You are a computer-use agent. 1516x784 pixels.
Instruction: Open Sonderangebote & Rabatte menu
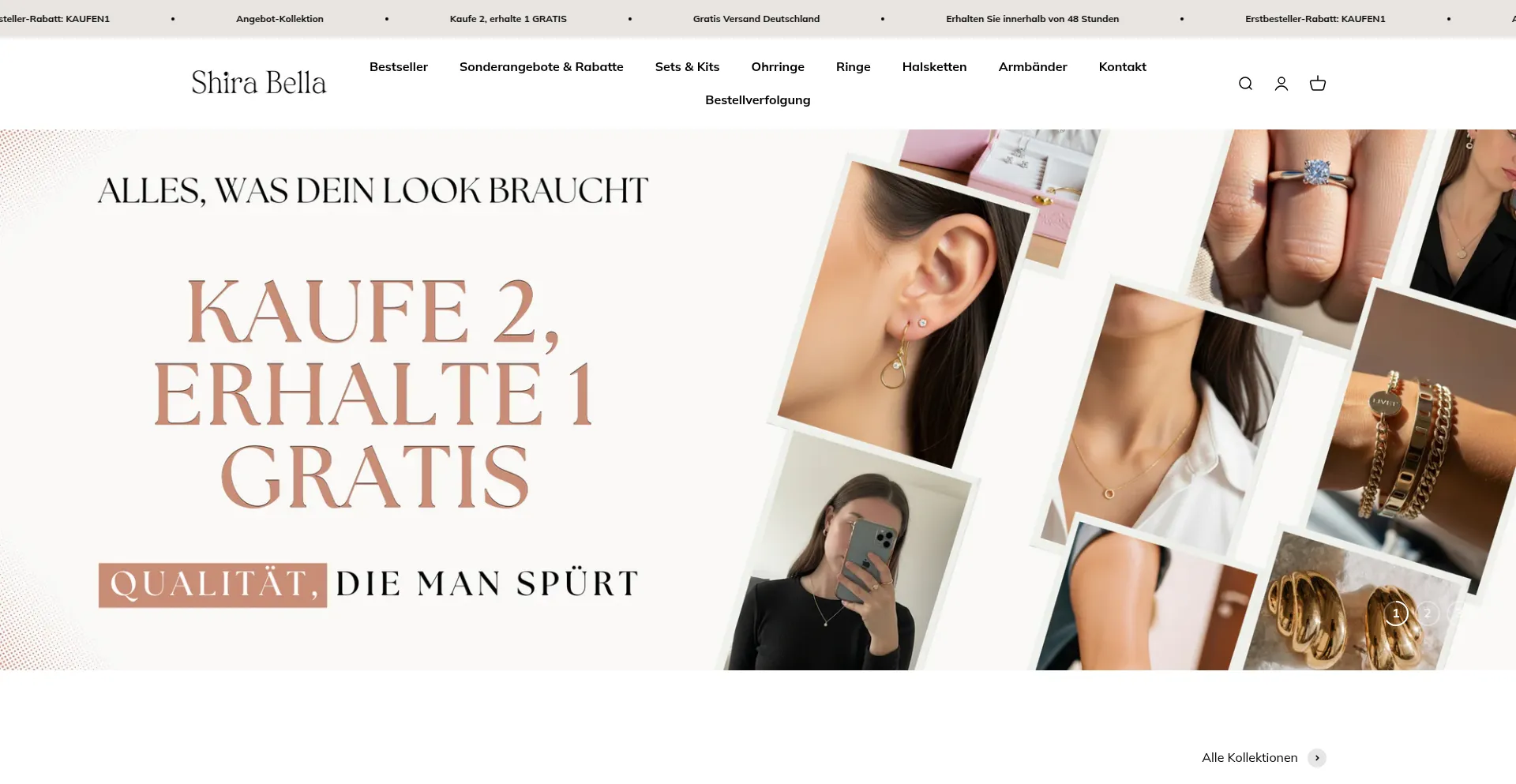click(542, 67)
